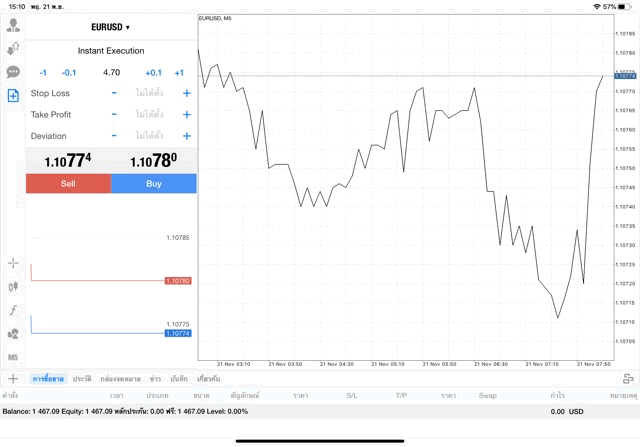Decrease the Take Profit value
Image resolution: width=640 pixels, height=447 pixels.
(x=114, y=114)
